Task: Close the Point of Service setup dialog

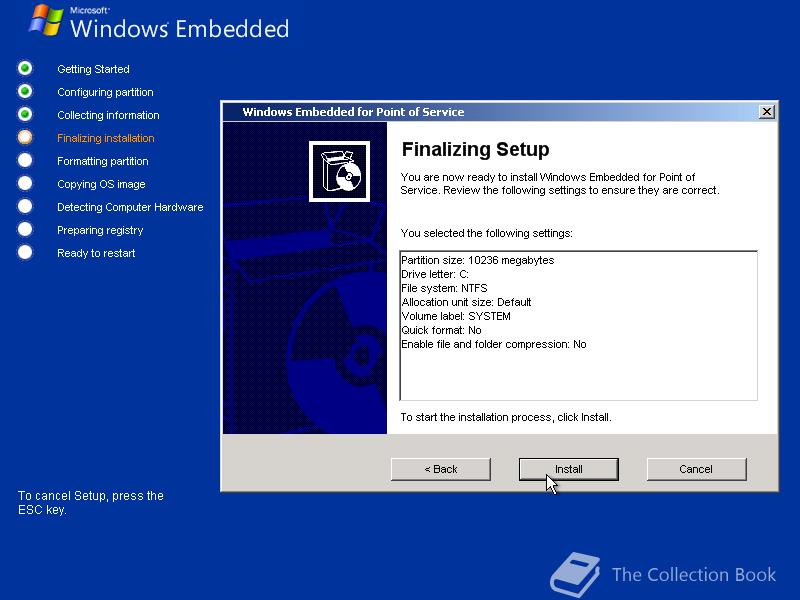Action: pyautogui.click(x=766, y=112)
